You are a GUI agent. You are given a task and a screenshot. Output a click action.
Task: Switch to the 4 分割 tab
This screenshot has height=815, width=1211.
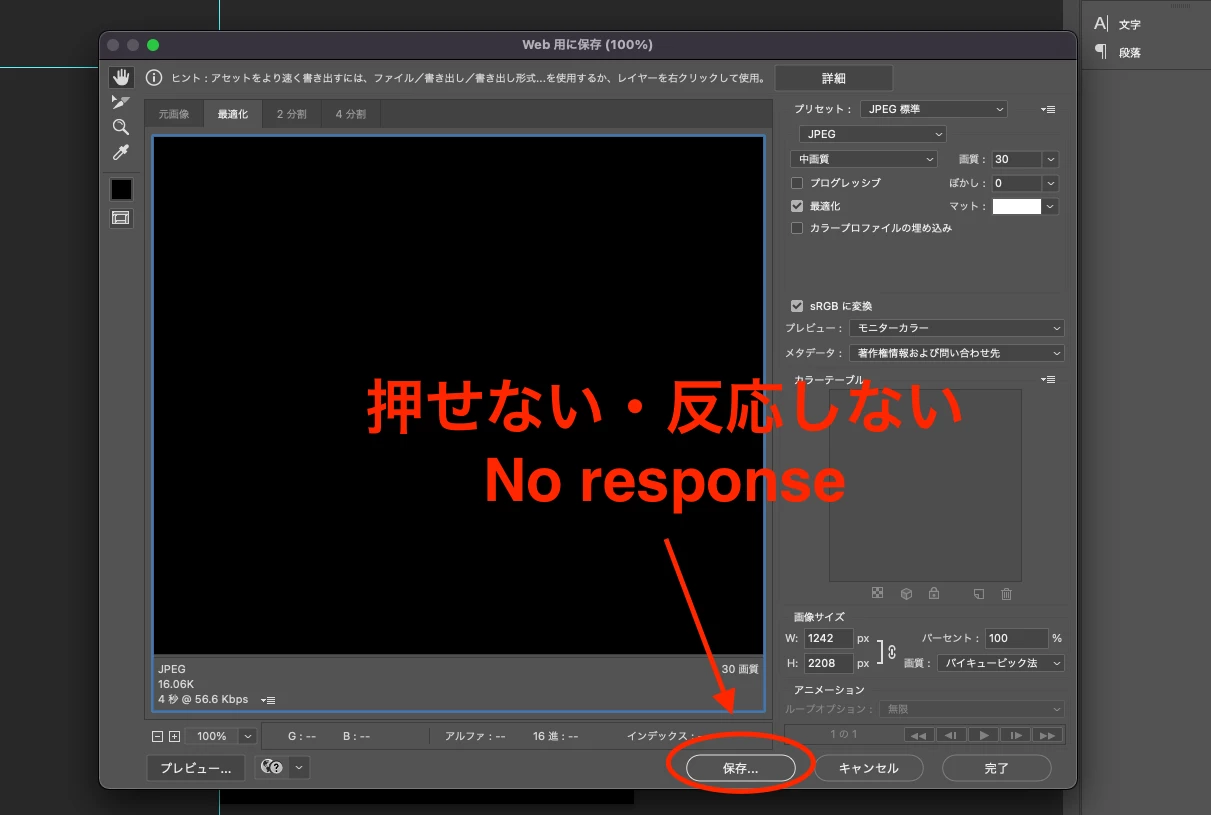point(351,114)
